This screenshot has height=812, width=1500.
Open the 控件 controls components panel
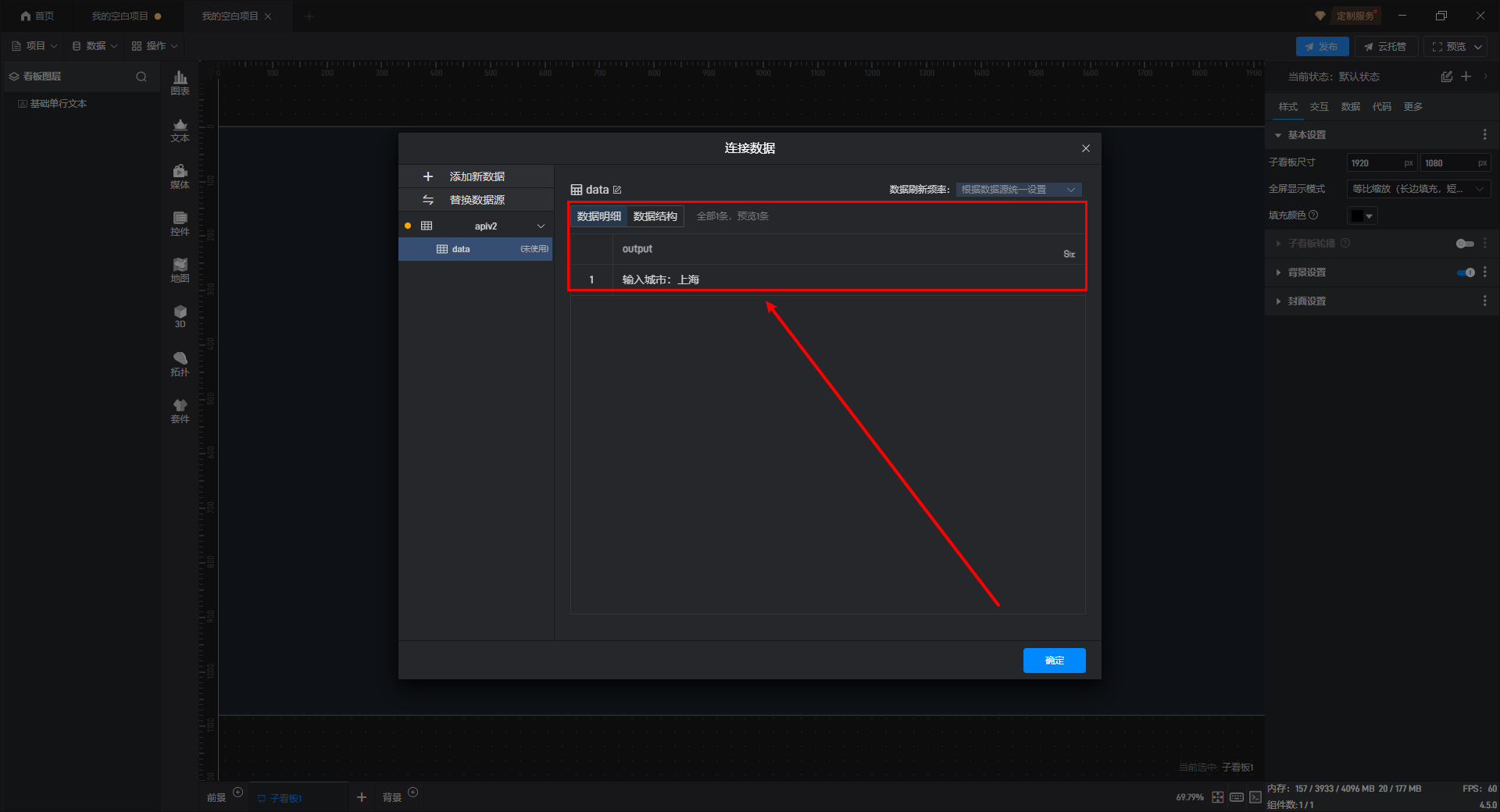pos(180,223)
